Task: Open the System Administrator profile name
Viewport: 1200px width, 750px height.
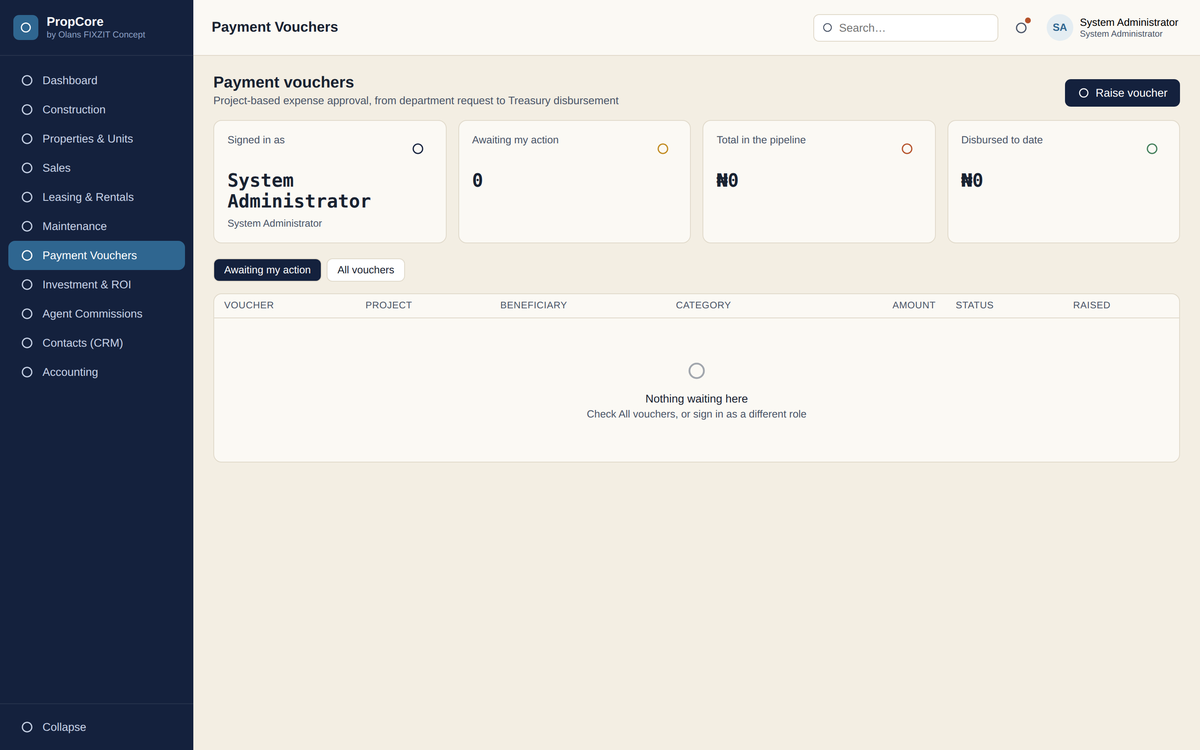Action: tap(1129, 22)
